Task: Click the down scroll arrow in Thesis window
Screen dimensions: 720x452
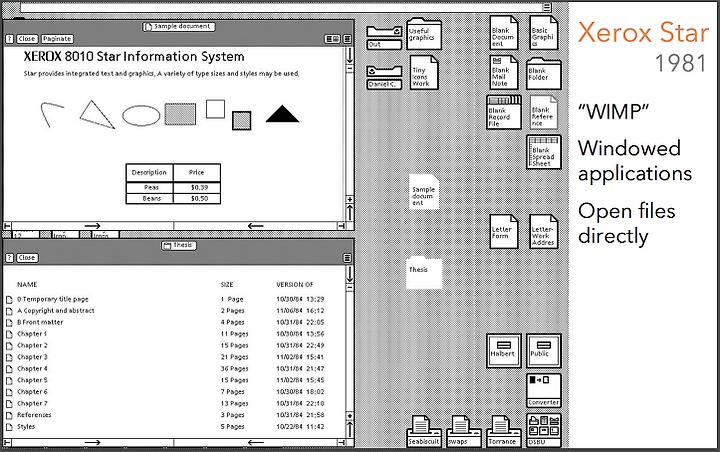Action: click(349, 274)
